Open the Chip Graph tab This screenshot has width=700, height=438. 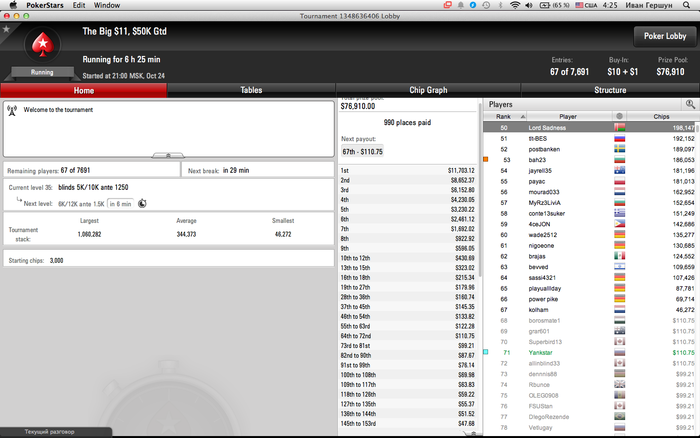(x=428, y=90)
